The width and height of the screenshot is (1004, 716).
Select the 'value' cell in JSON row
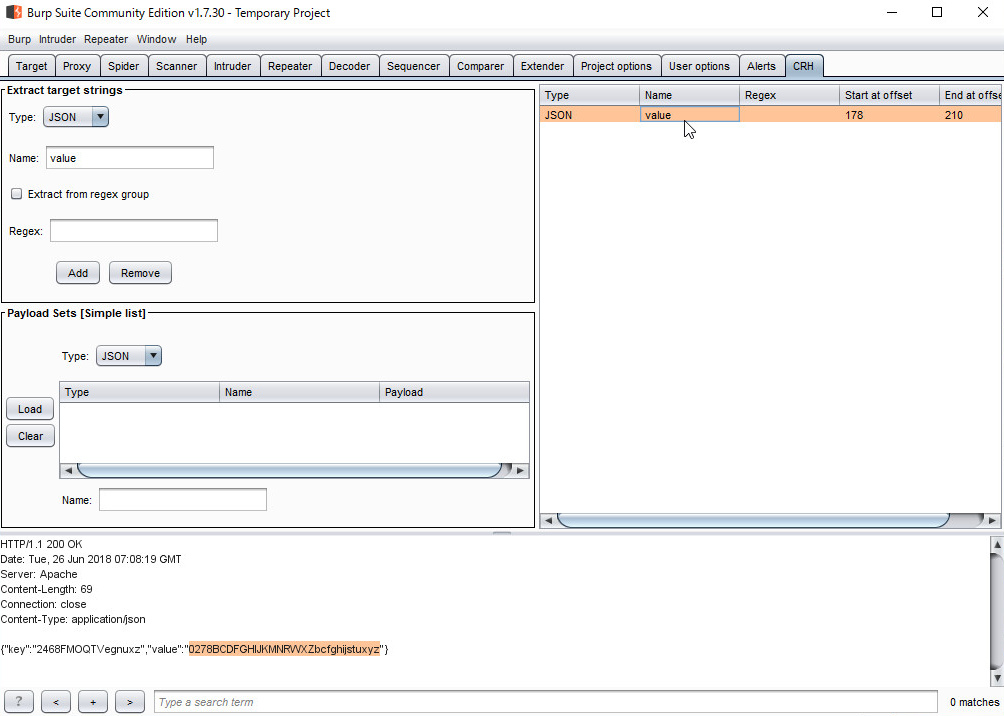point(690,115)
